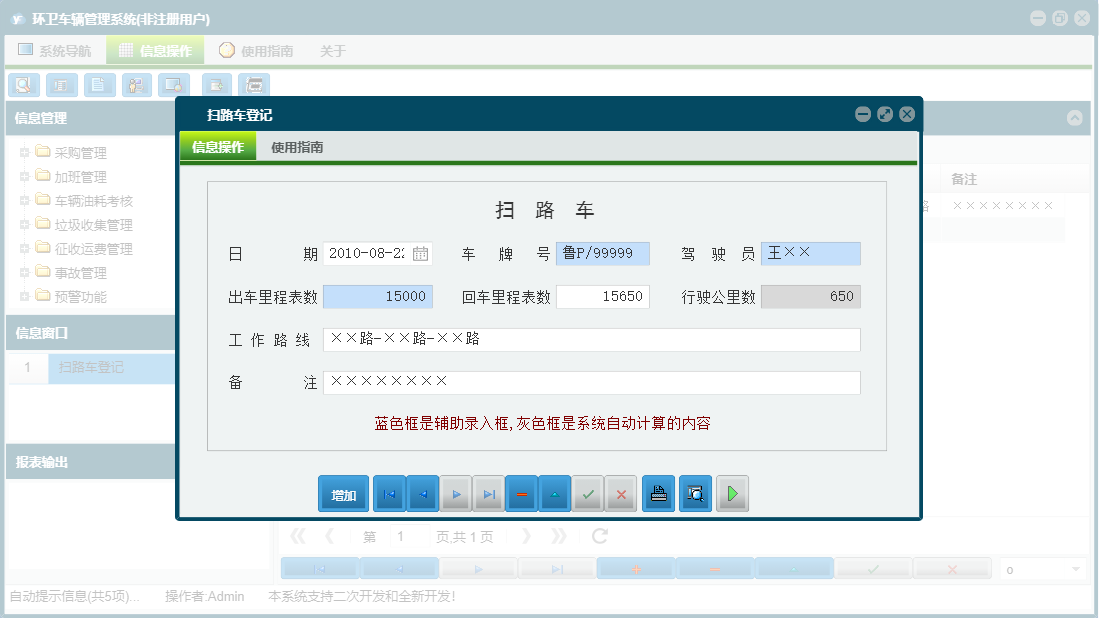The image size is (1099, 618).
Task: Jump to first record with the navigation icon
Action: tap(389, 493)
